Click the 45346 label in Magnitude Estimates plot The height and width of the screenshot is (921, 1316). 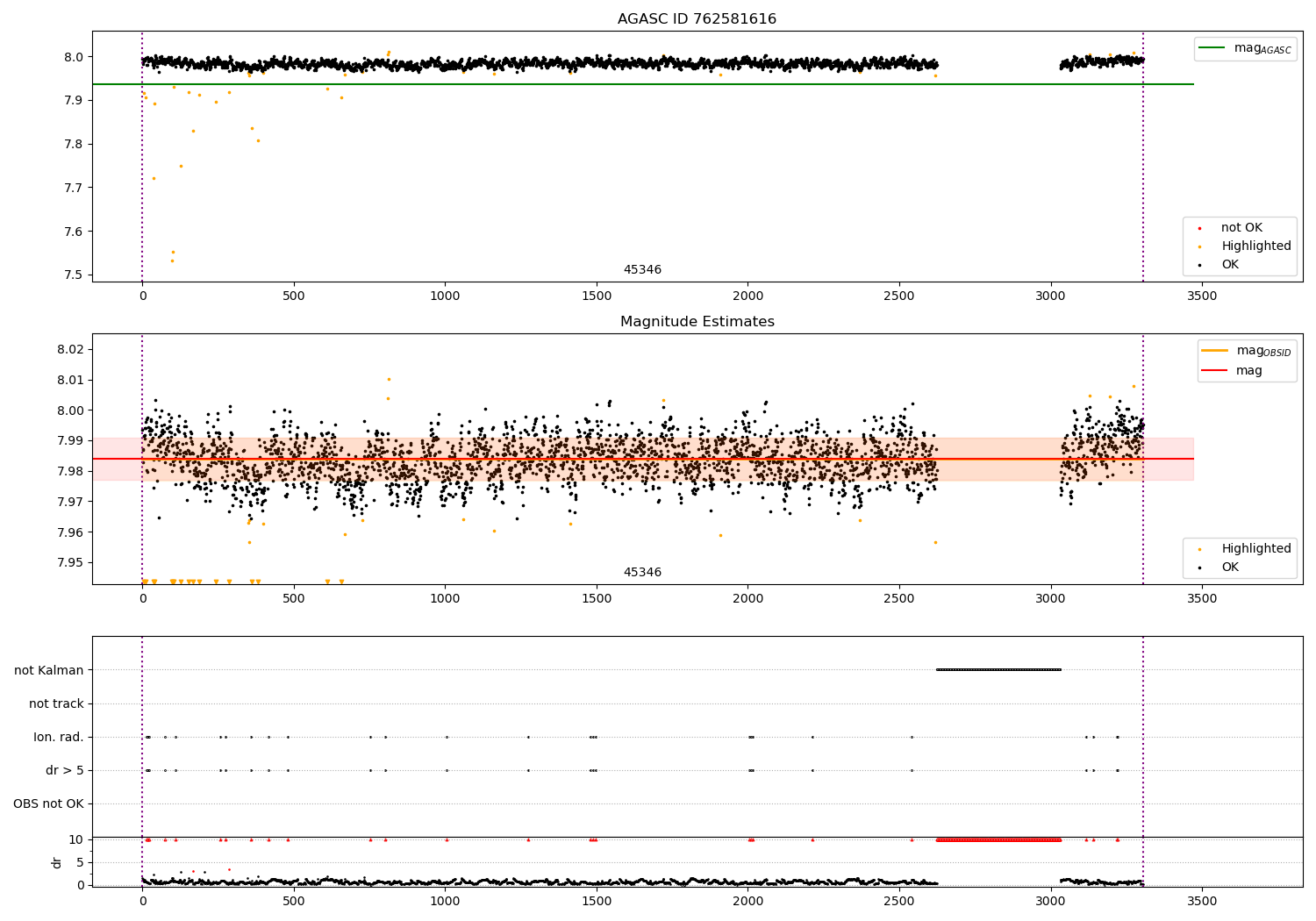coord(642,573)
